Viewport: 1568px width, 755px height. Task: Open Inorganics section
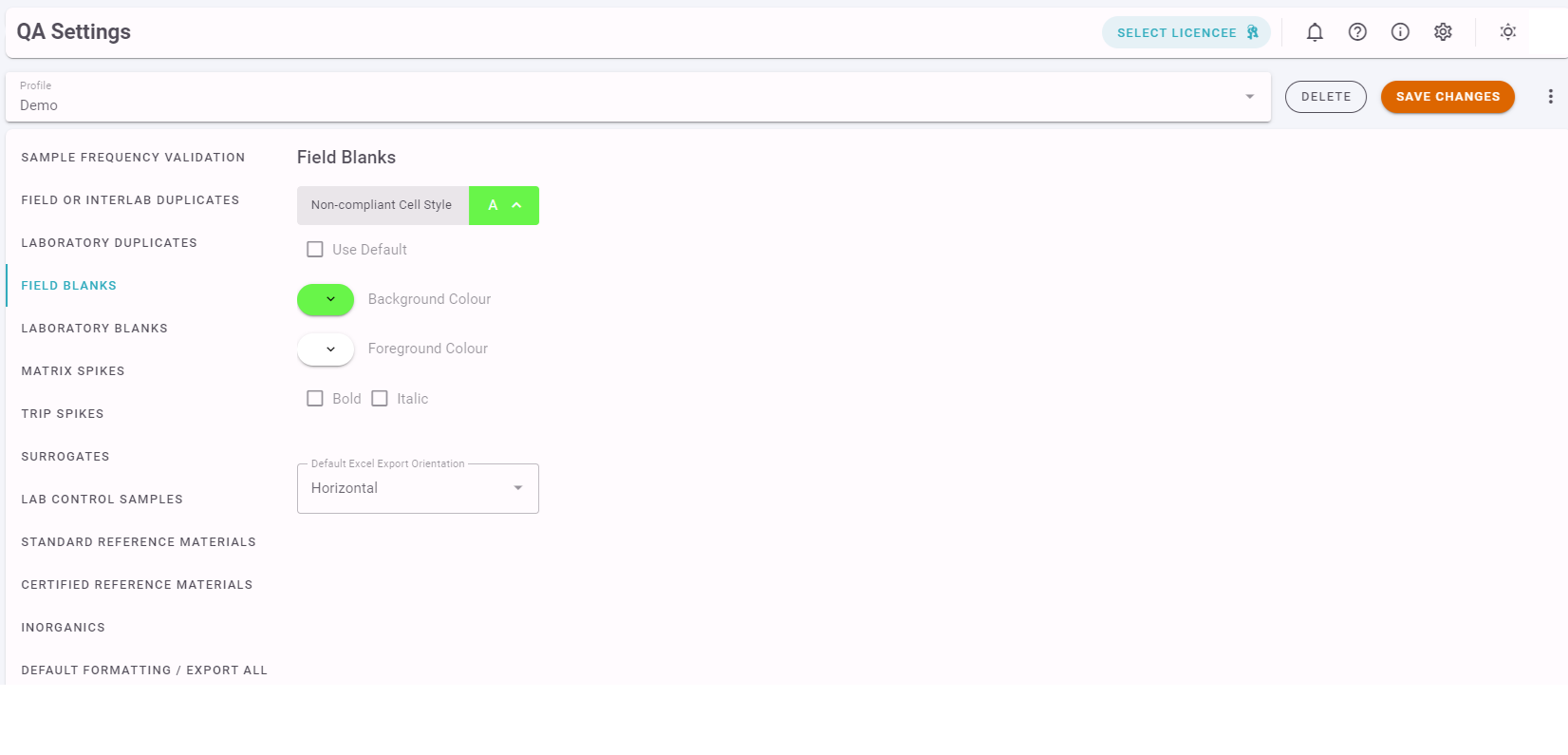[63, 628]
